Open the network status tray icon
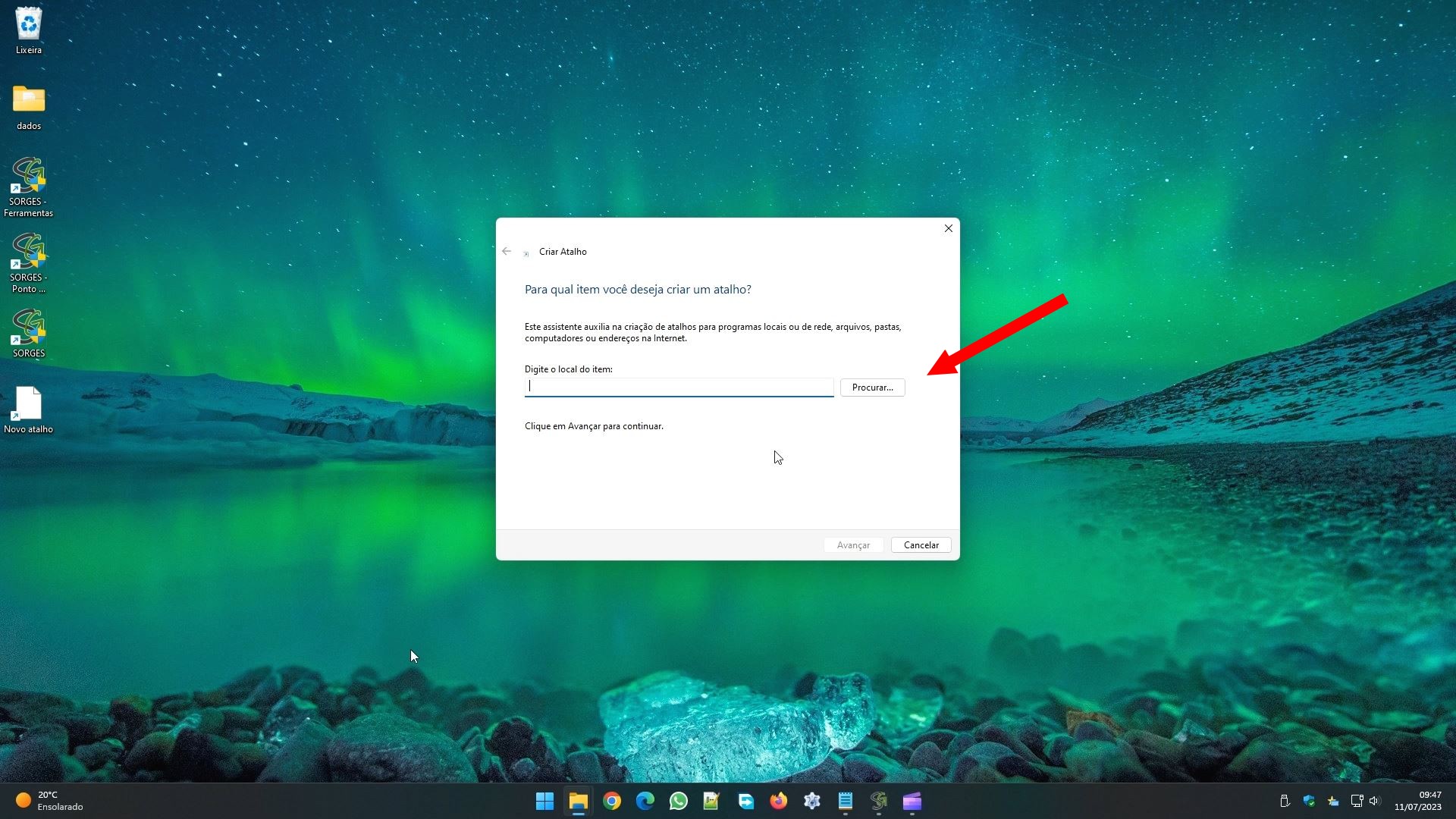1456x819 pixels. point(1357,801)
